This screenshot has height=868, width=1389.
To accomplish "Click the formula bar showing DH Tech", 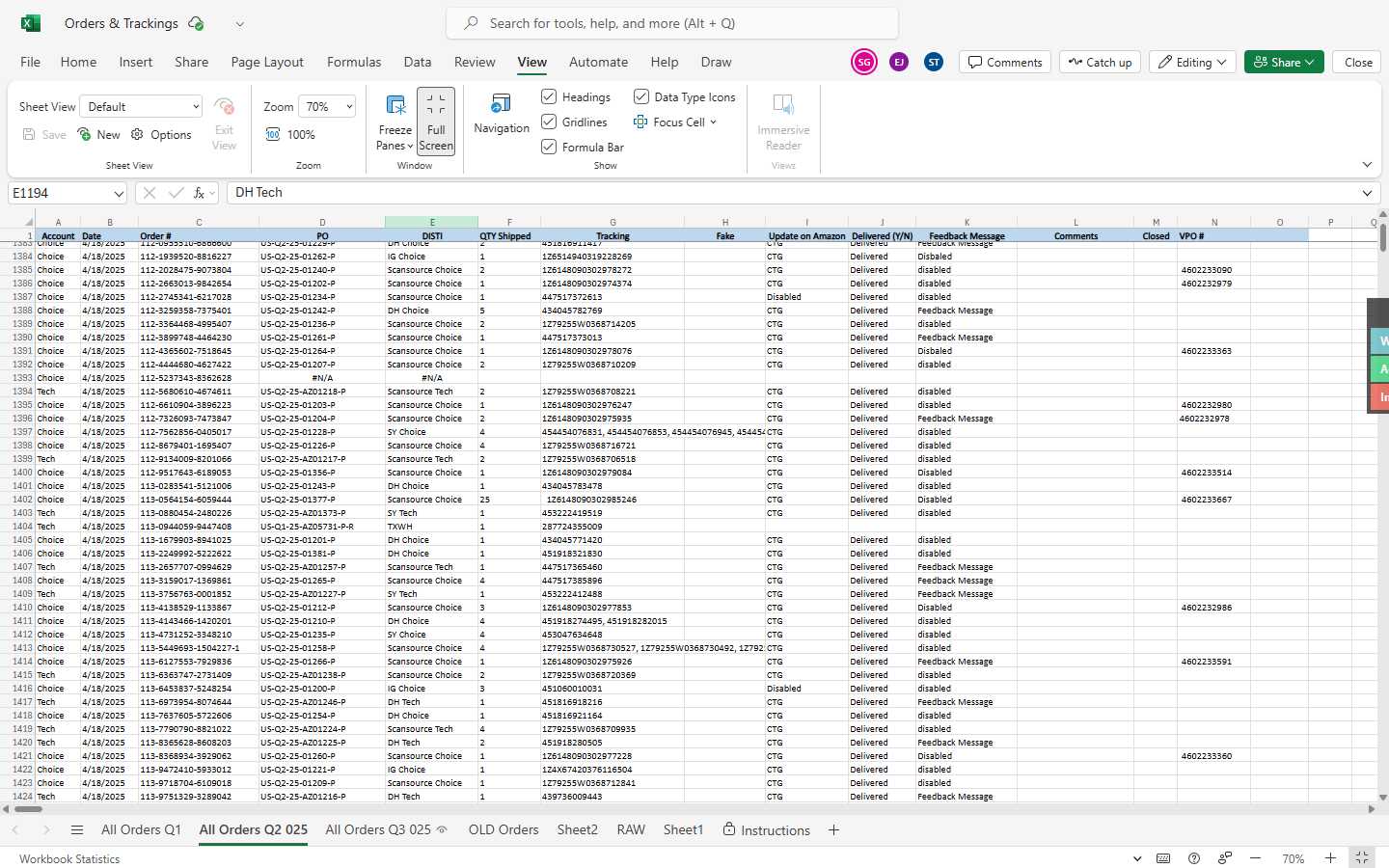I will point(791,193).
